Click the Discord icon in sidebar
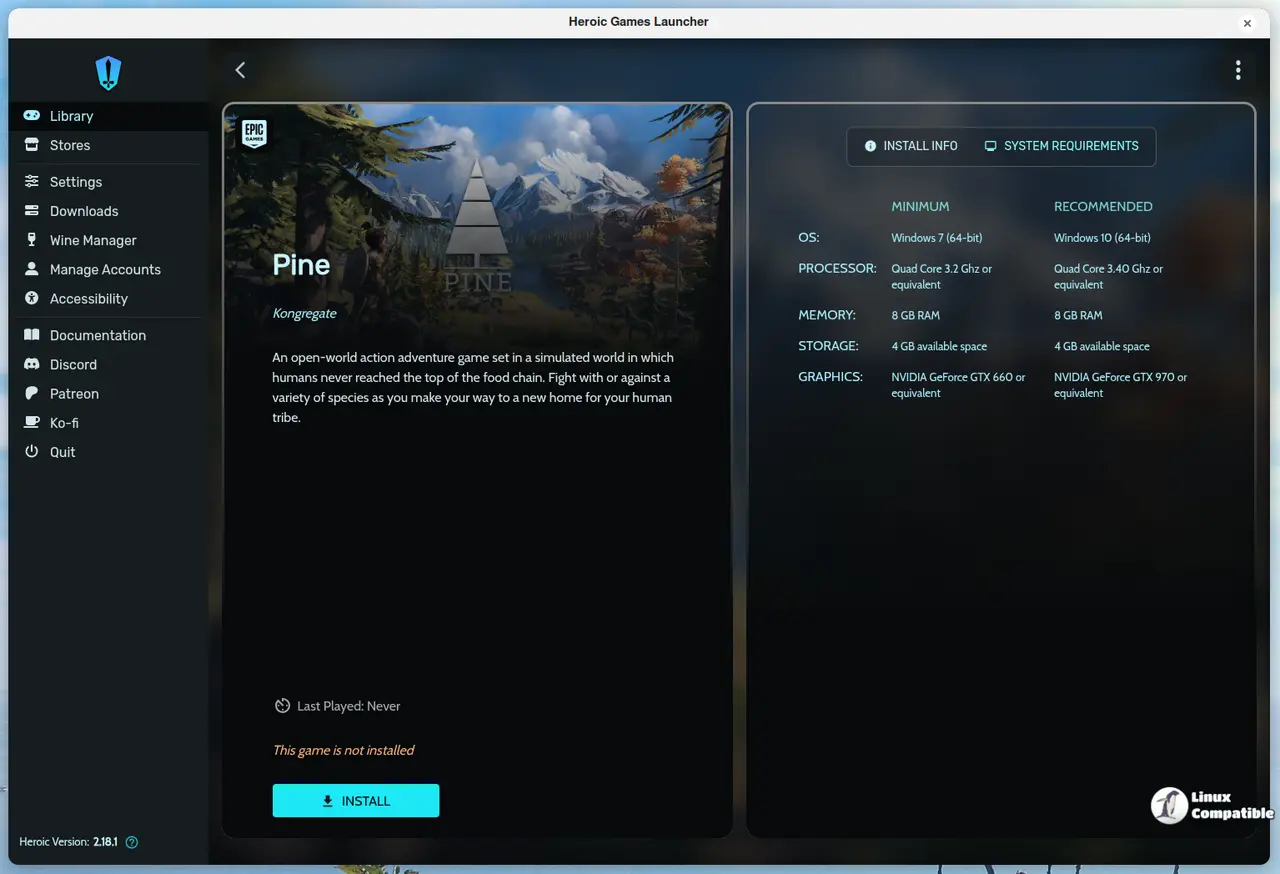This screenshot has height=874, width=1280. pos(32,364)
